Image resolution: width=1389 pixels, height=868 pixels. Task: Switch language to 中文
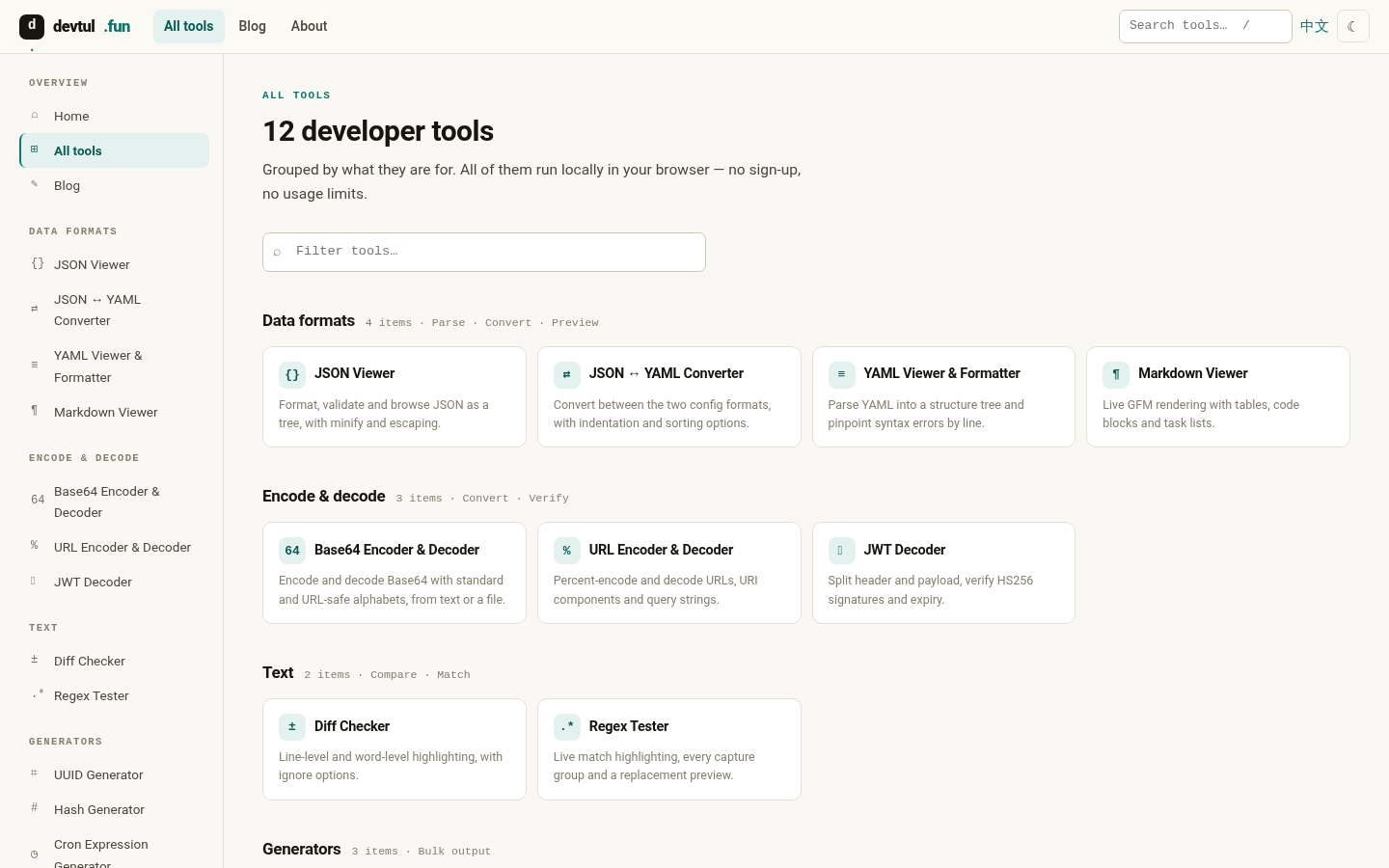click(x=1314, y=26)
